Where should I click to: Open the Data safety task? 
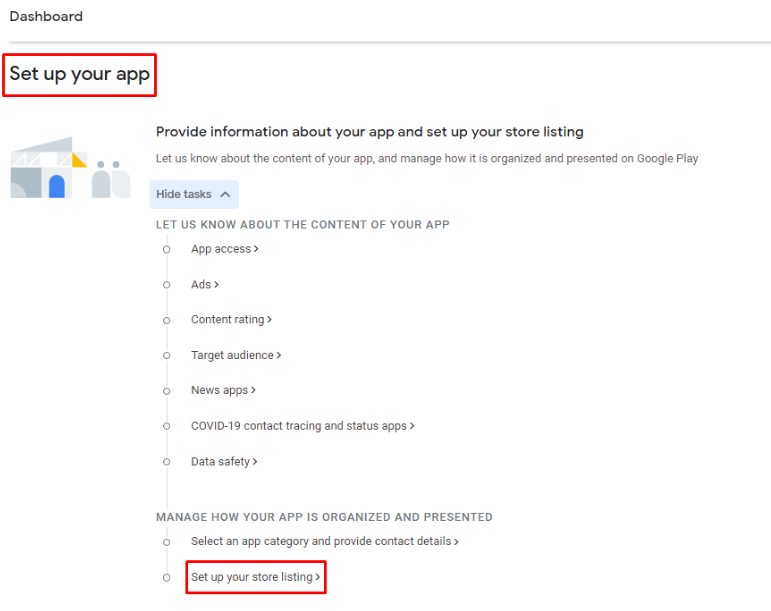pyautogui.click(x=221, y=462)
